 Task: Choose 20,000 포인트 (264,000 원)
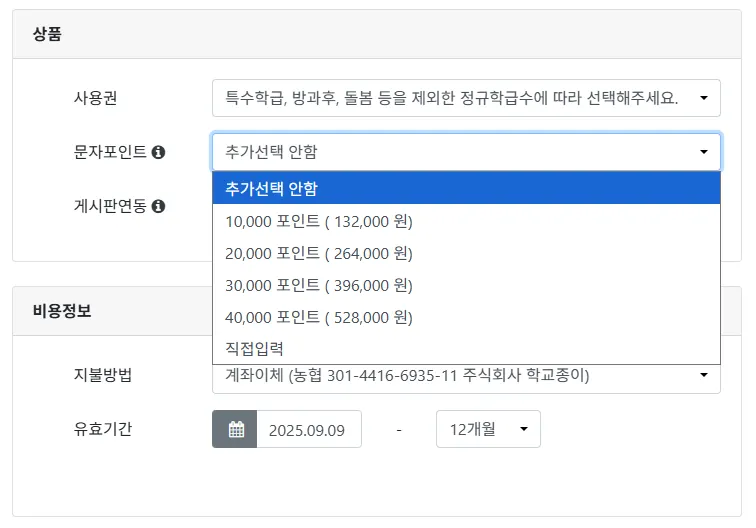pos(465,253)
